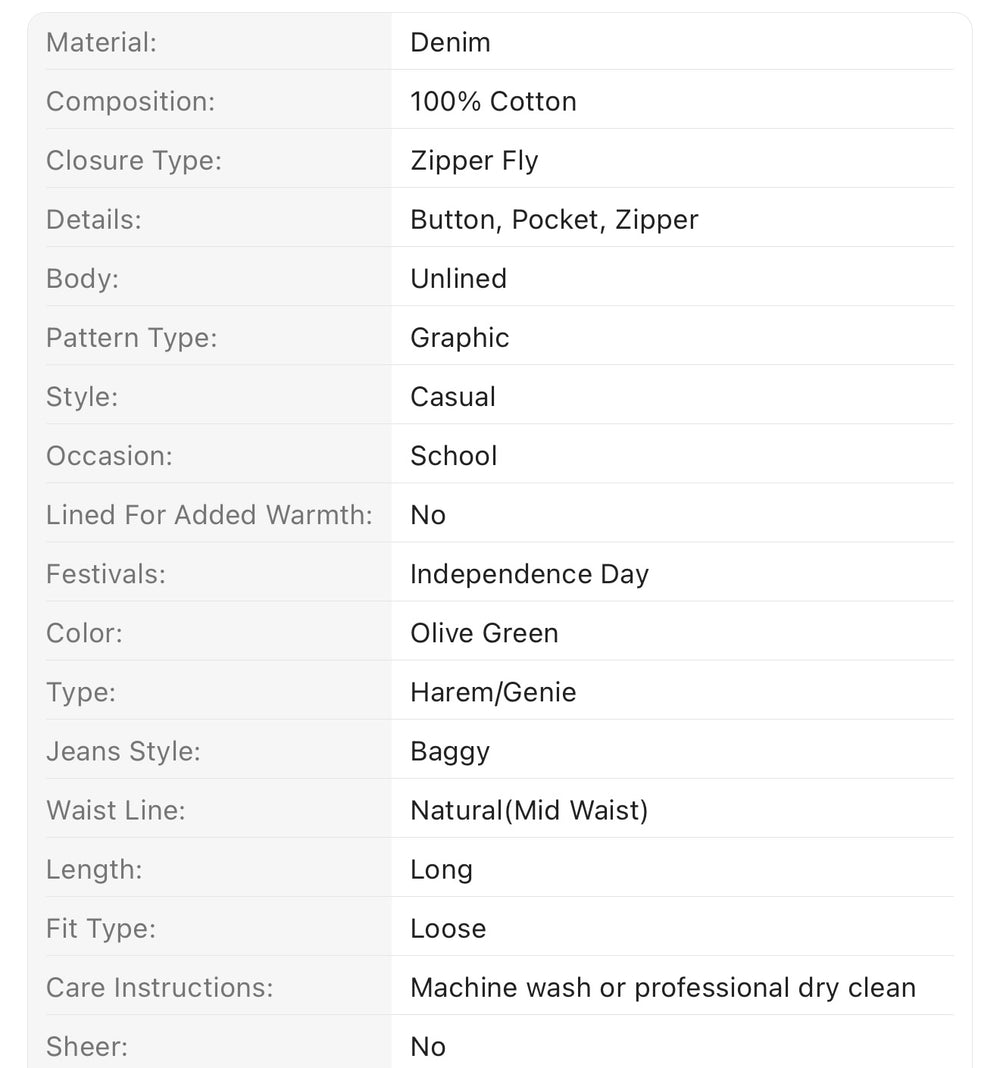Select the Denim material value

pyautogui.click(x=450, y=42)
